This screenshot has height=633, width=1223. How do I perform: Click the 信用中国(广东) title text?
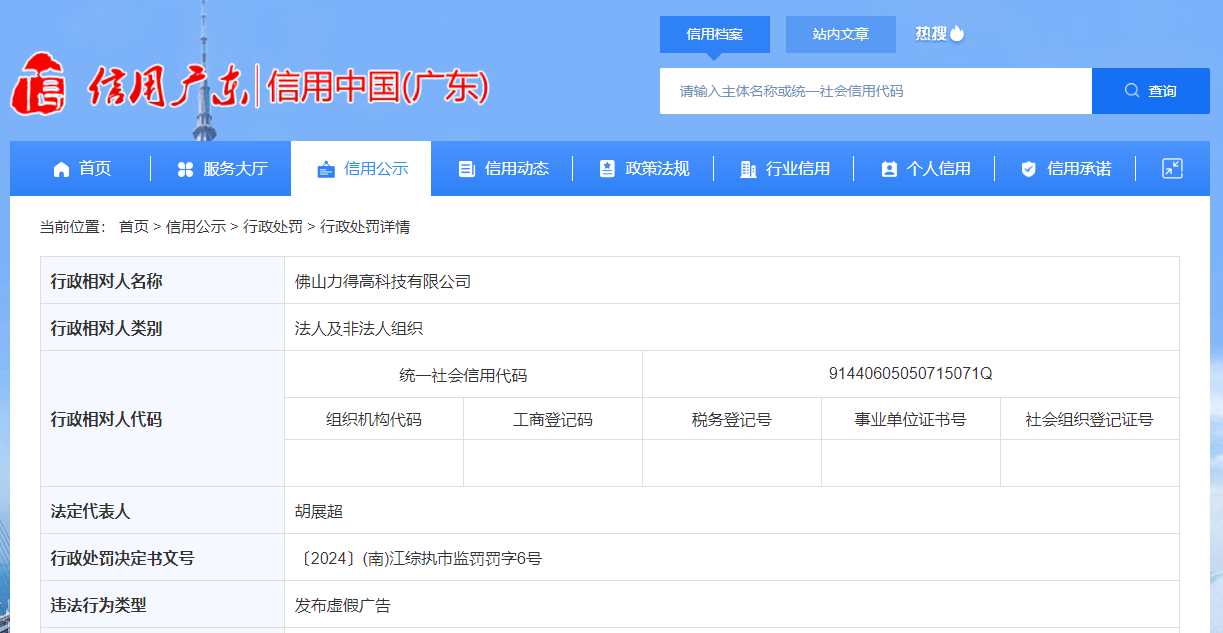[x=378, y=87]
